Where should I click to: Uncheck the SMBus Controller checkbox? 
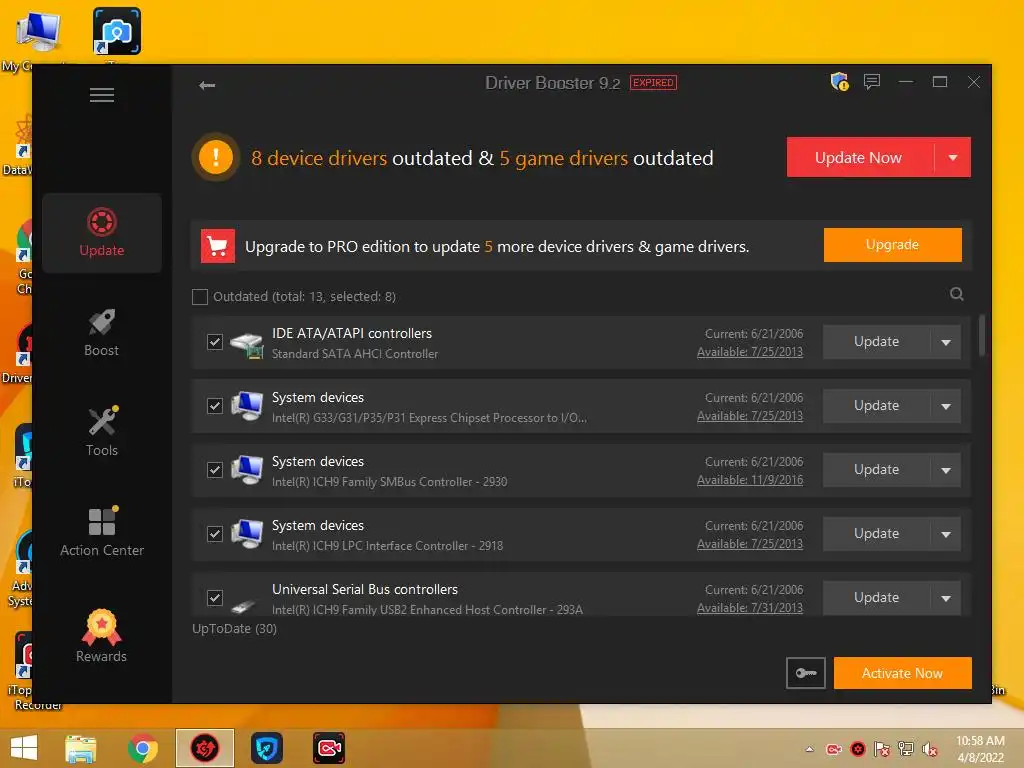pos(215,470)
